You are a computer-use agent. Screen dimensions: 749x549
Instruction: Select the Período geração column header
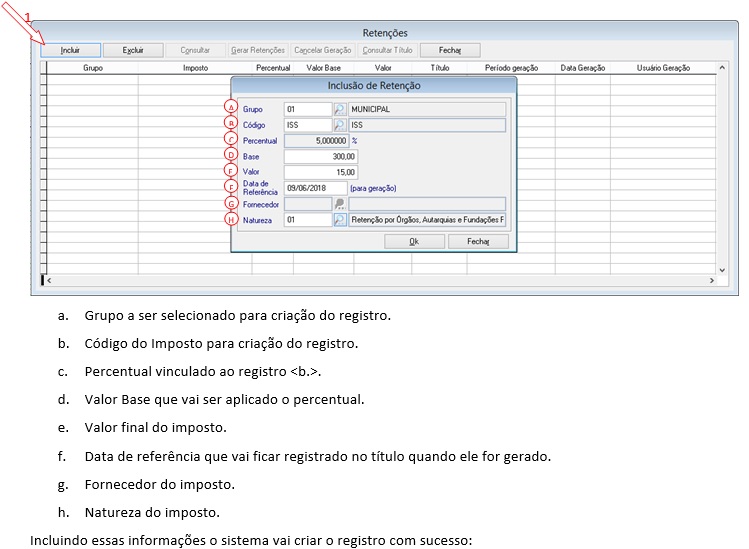click(x=511, y=68)
